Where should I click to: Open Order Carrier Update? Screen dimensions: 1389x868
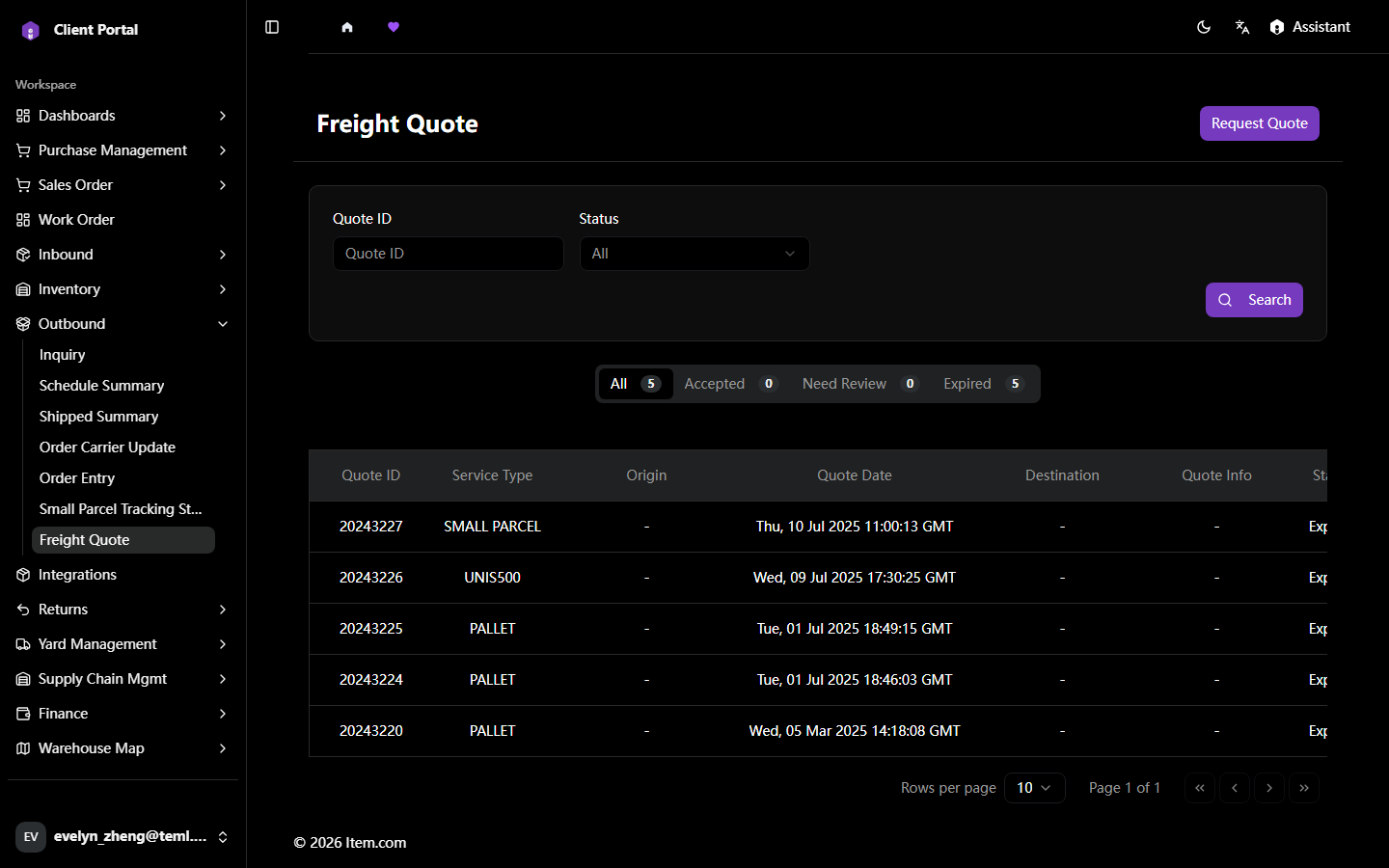coord(123,448)
